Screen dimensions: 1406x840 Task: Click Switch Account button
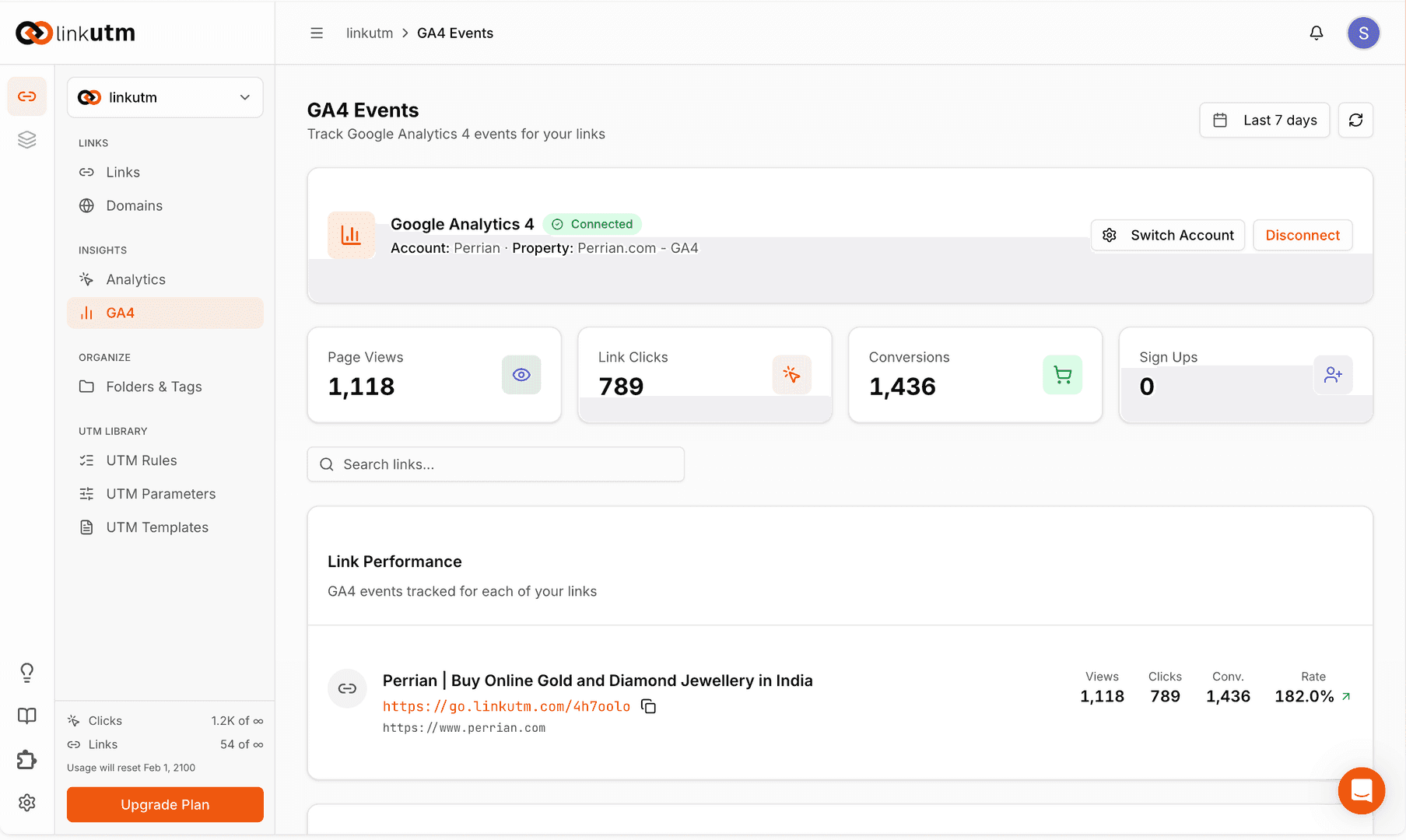1168,235
